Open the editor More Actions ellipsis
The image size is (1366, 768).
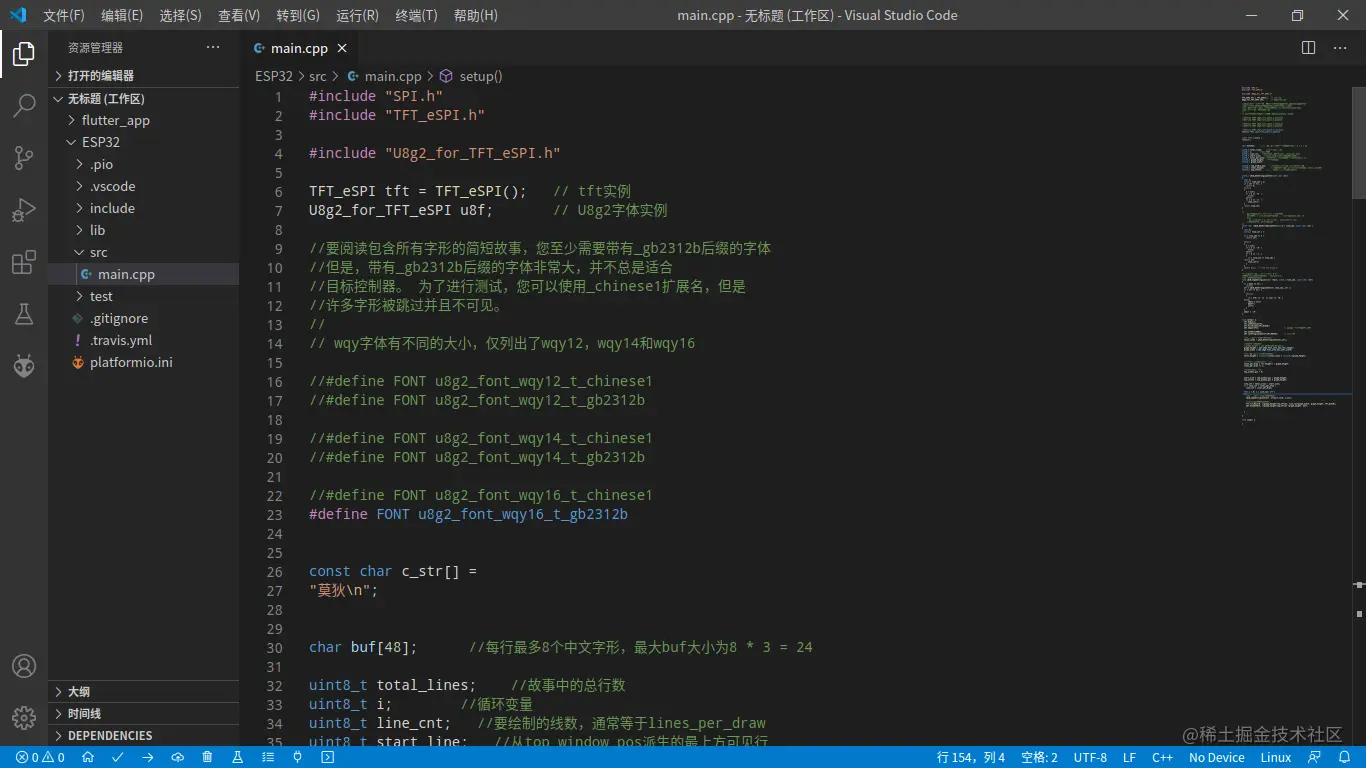coord(1339,48)
